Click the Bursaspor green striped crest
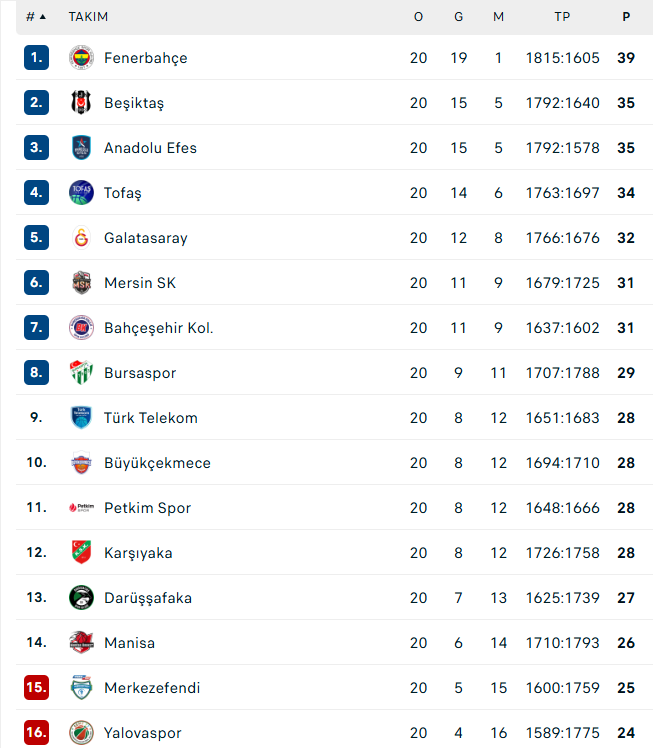 point(81,373)
